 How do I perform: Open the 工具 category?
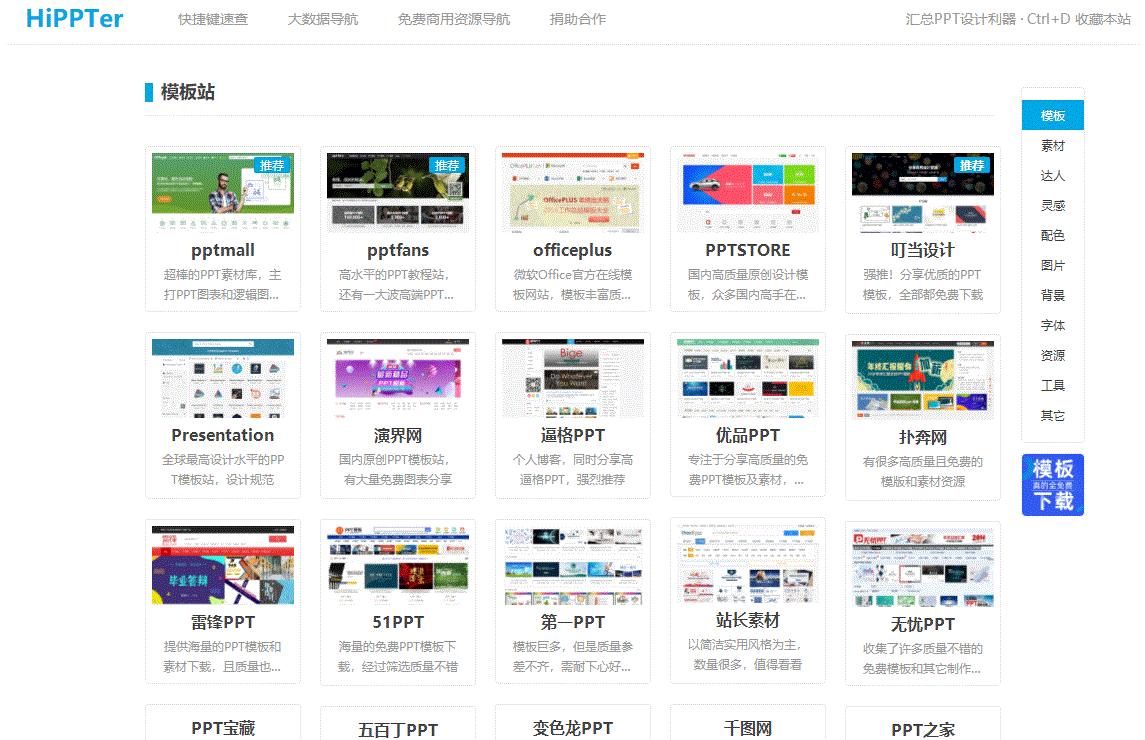click(1051, 385)
